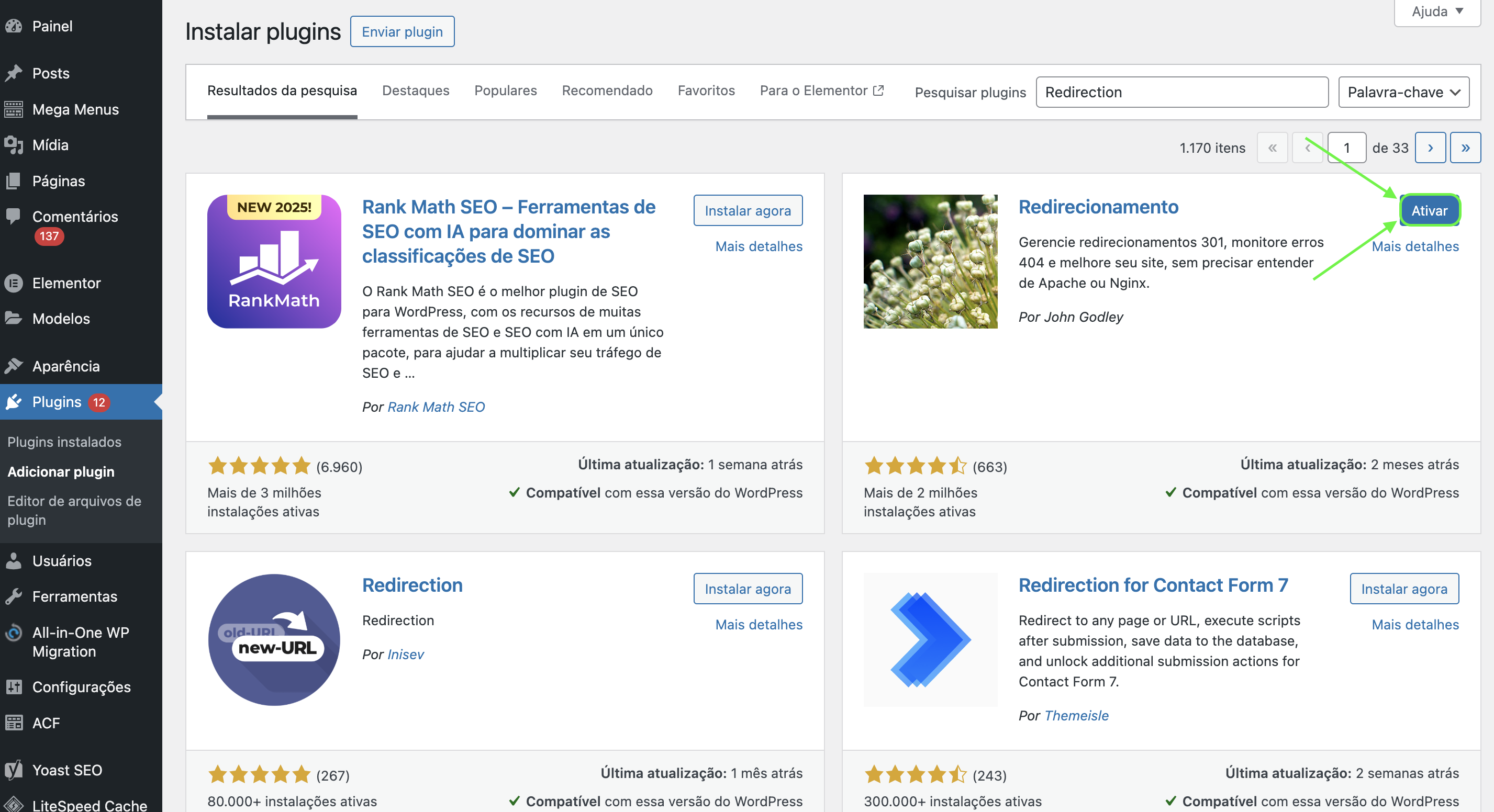Click the Ferramentas wrench icon
Screen dimensions: 1494x812
pyautogui.click(x=13, y=596)
